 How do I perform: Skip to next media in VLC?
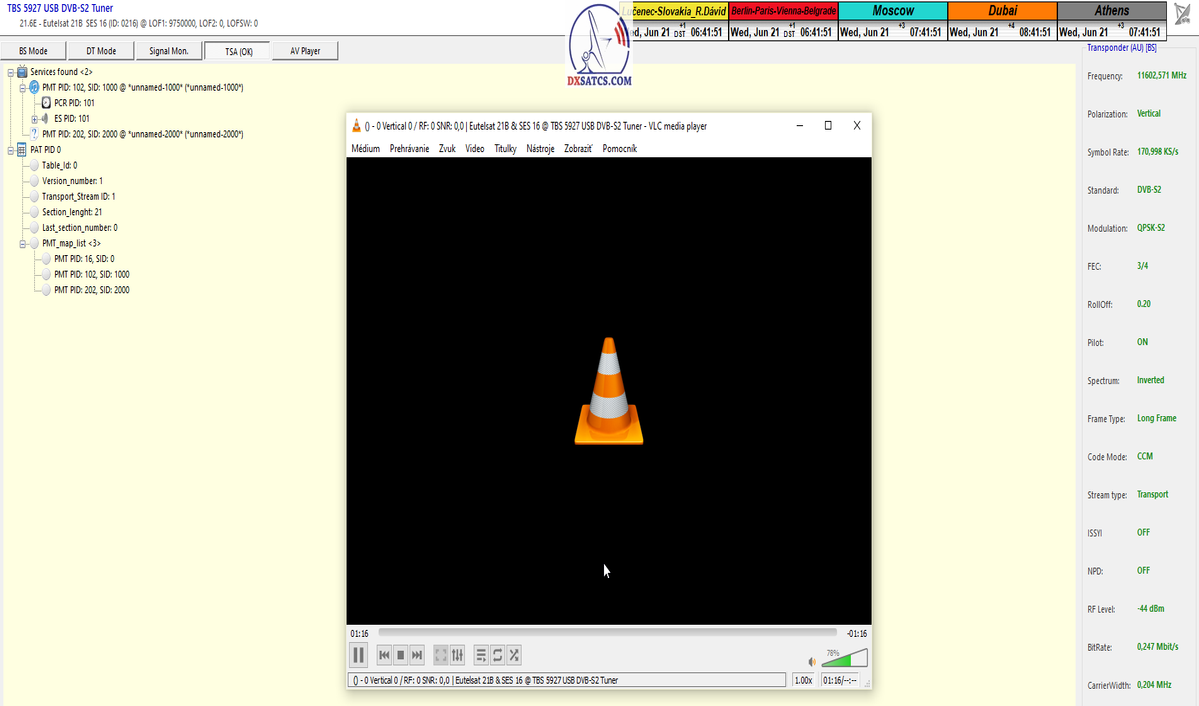pos(417,655)
